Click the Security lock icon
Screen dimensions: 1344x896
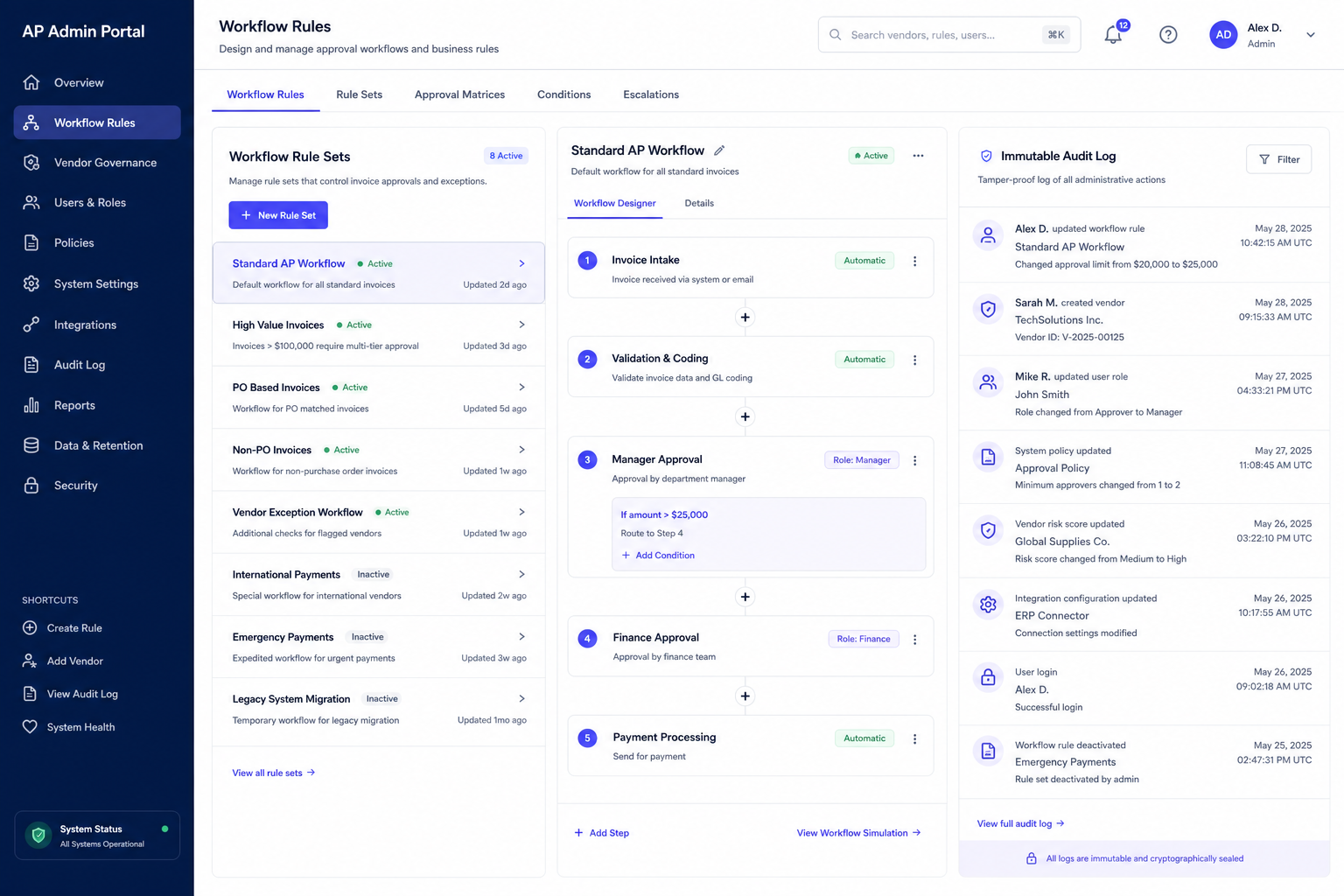coord(31,485)
